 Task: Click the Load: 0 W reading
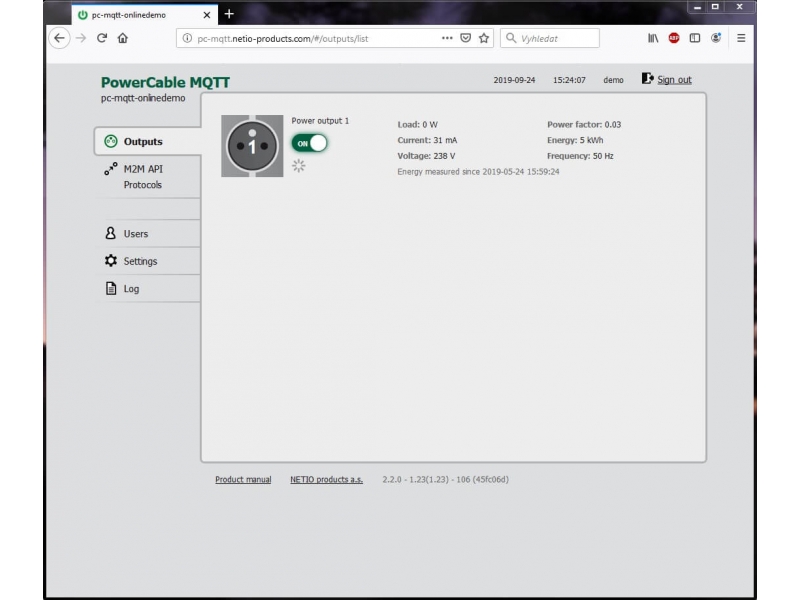(417, 124)
